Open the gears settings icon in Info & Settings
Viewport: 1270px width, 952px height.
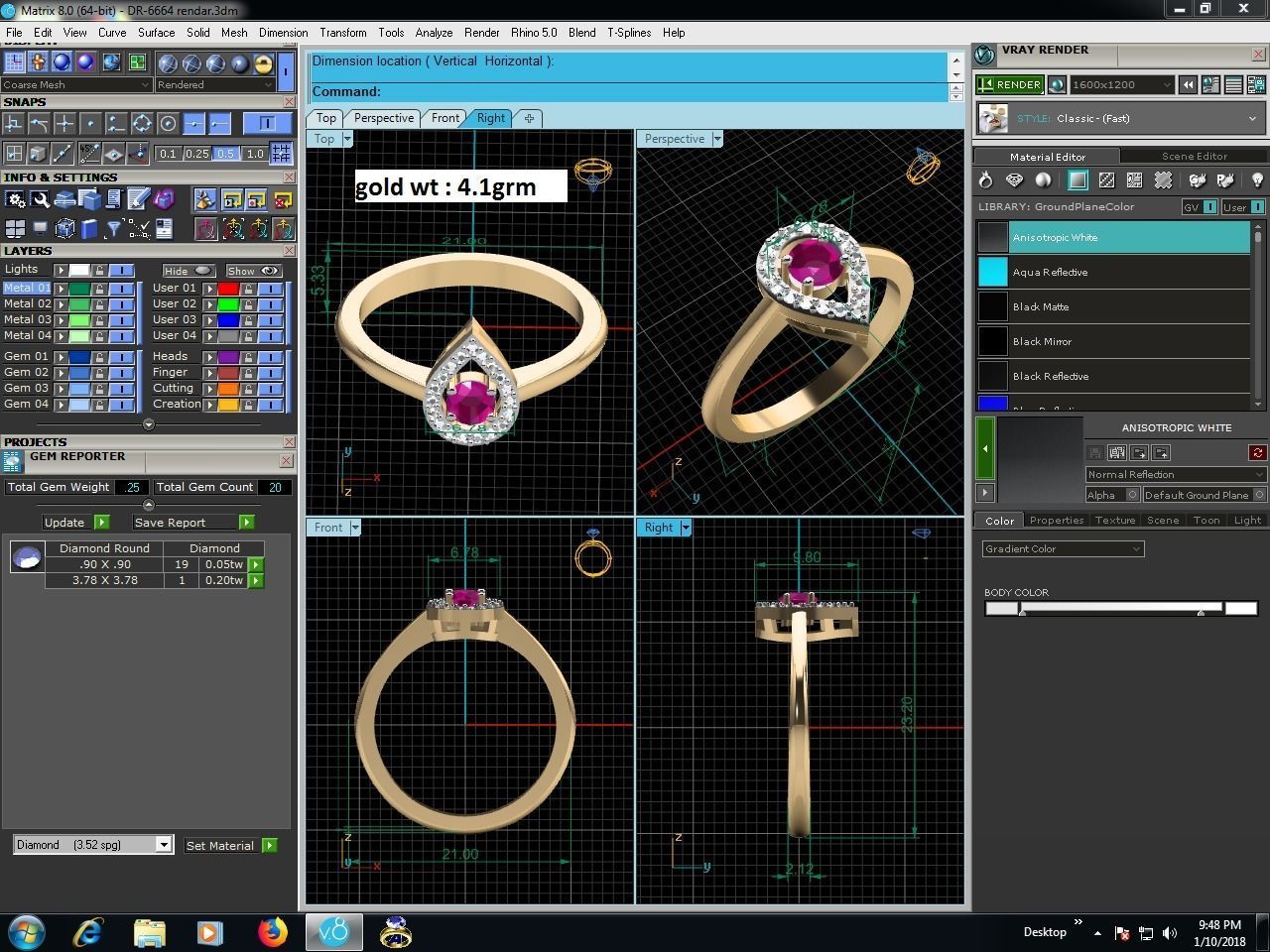coord(15,199)
